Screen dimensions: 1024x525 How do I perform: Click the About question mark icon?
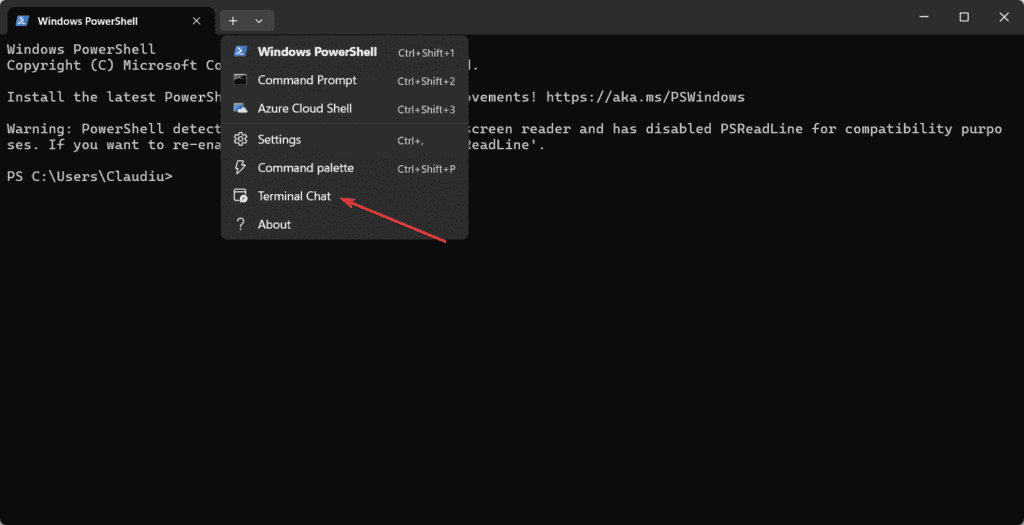point(240,224)
